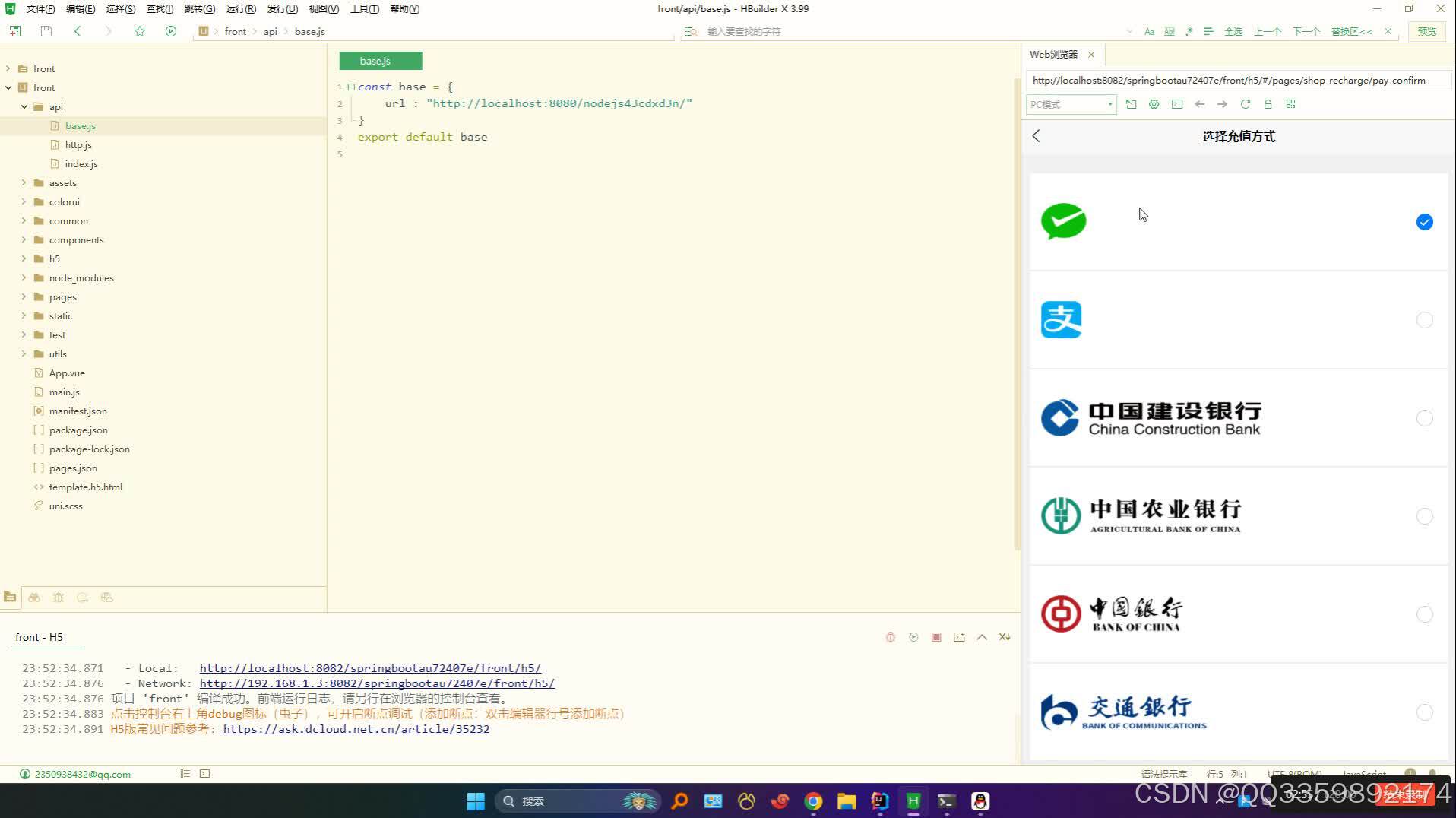
Task: Open File Explorer from taskbar
Action: tap(847, 801)
